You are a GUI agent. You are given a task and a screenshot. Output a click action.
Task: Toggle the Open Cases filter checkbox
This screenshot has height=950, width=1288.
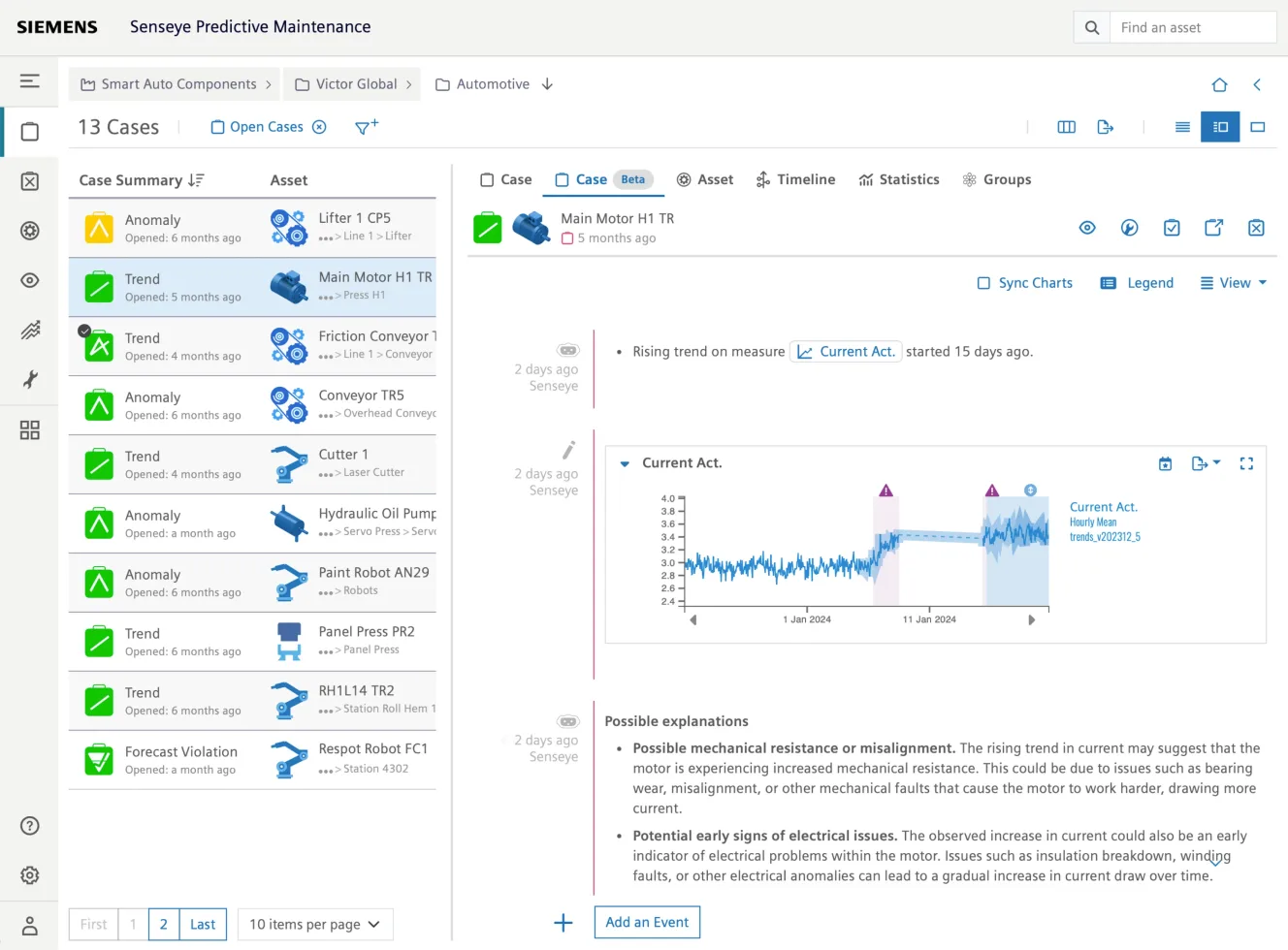pyautogui.click(x=218, y=127)
